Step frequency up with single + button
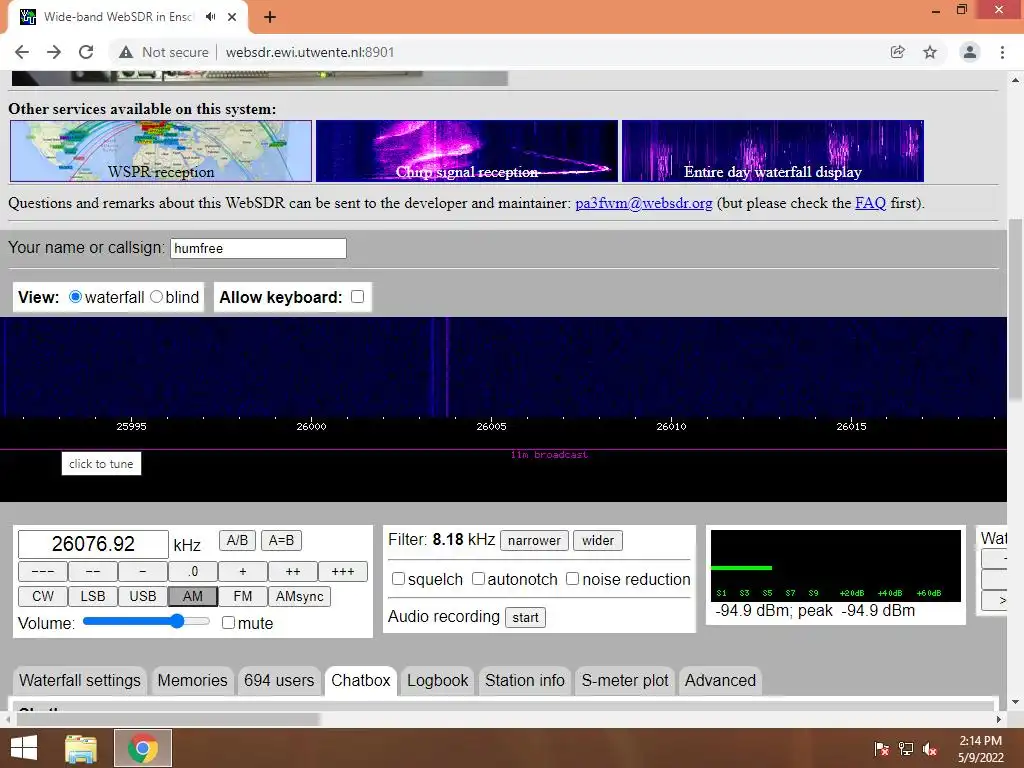The height and width of the screenshot is (768, 1024). [x=242, y=571]
